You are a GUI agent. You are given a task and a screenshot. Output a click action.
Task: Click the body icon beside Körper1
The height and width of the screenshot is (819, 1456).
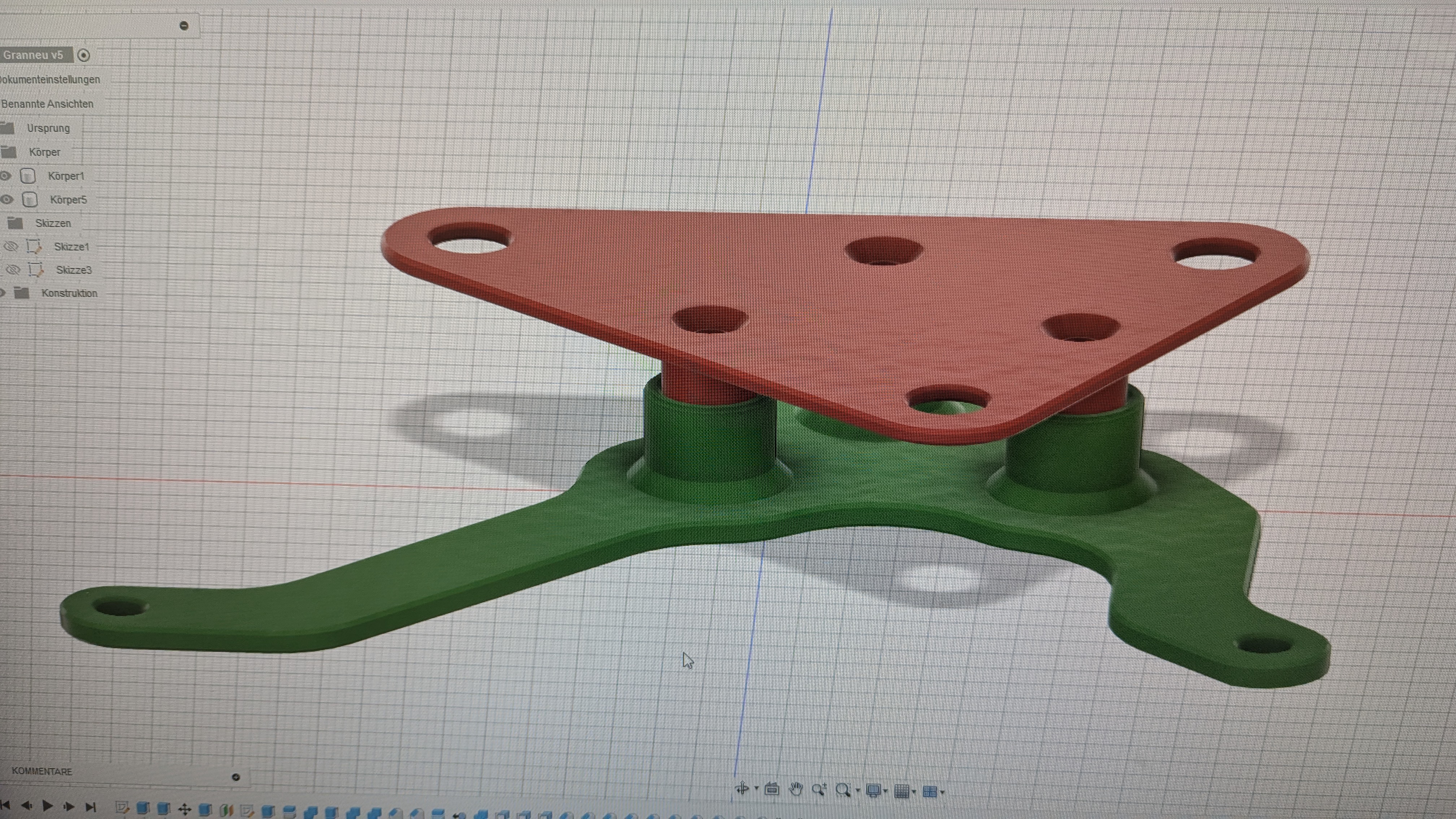pos(28,176)
